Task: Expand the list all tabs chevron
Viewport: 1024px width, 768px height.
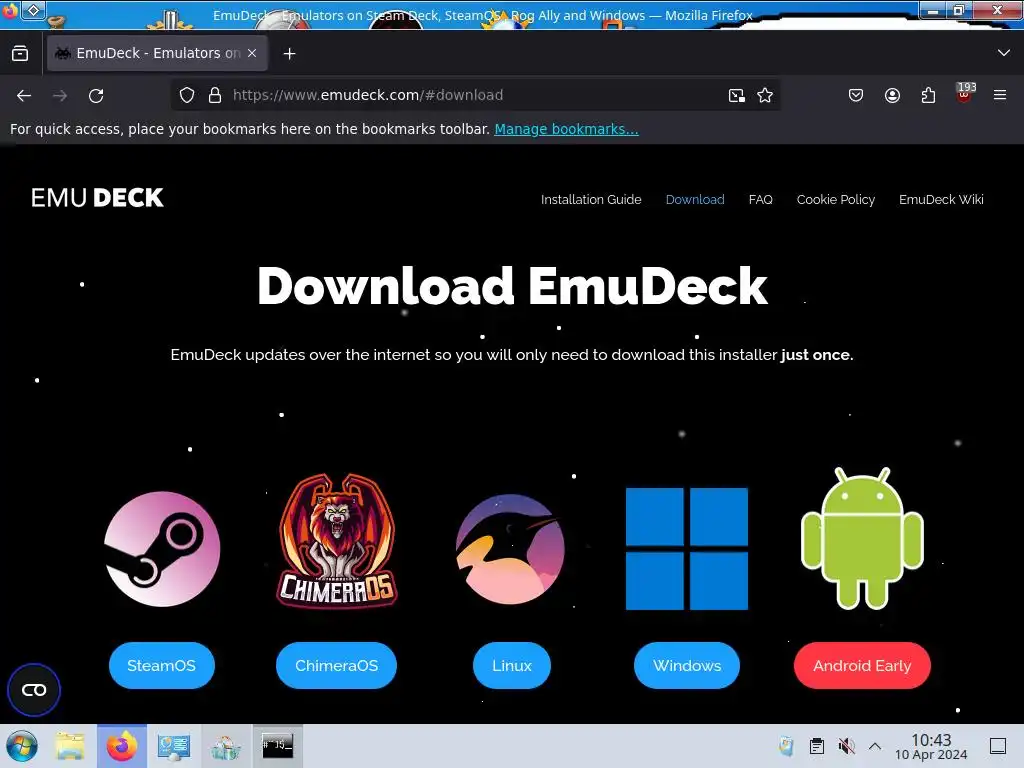Action: [x=1004, y=53]
